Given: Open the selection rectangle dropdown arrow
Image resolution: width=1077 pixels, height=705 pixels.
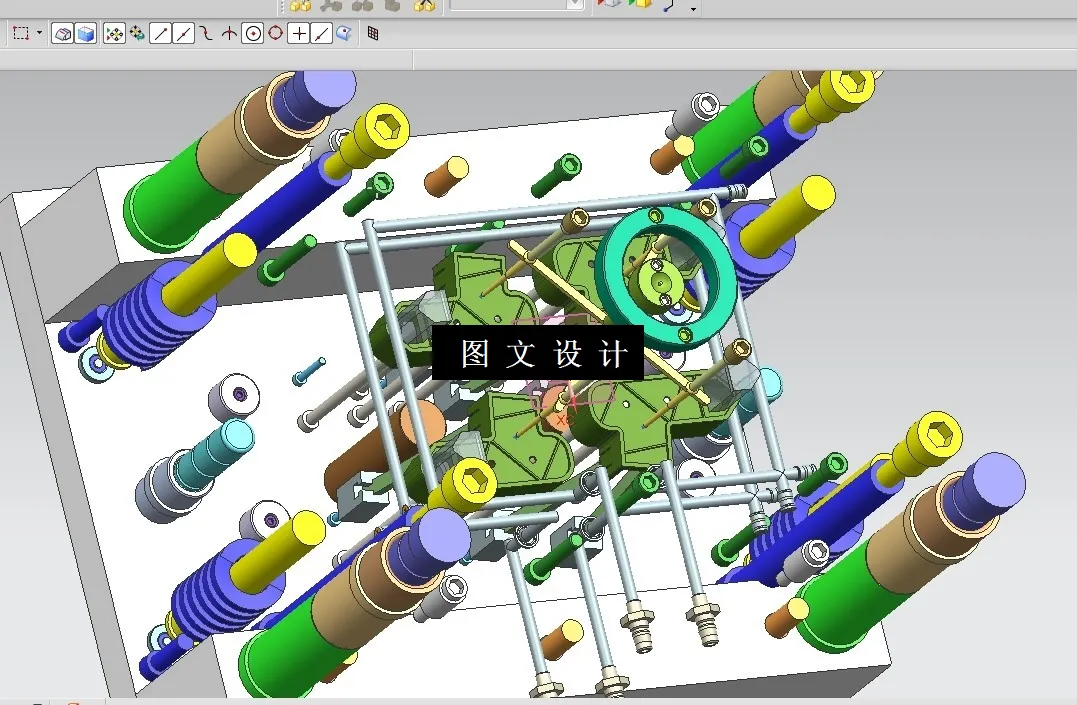Looking at the screenshot, I should 39,33.
